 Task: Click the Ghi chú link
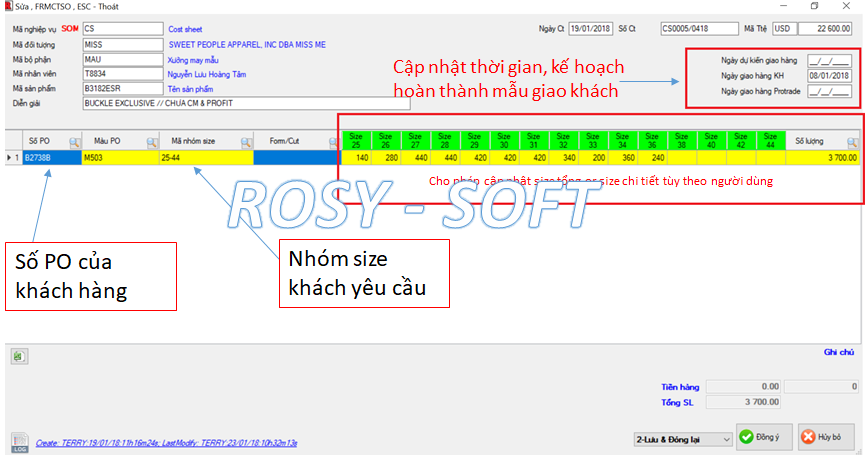[839, 352]
